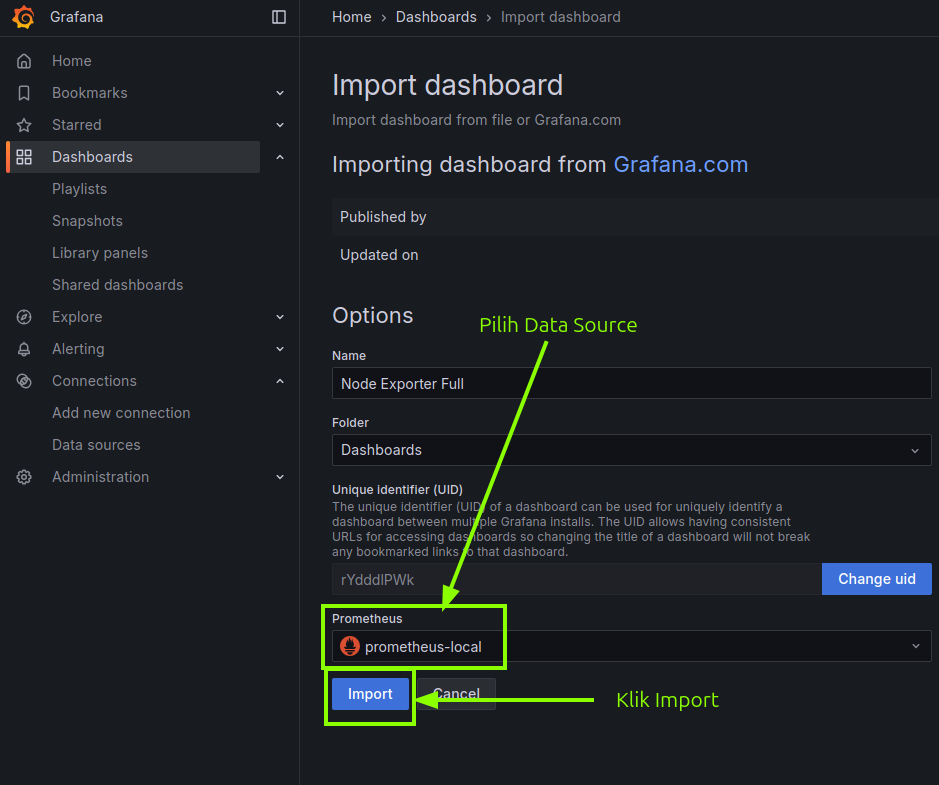939x785 pixels.
Task: Click the Starred star icon
Action: (24, 125)
